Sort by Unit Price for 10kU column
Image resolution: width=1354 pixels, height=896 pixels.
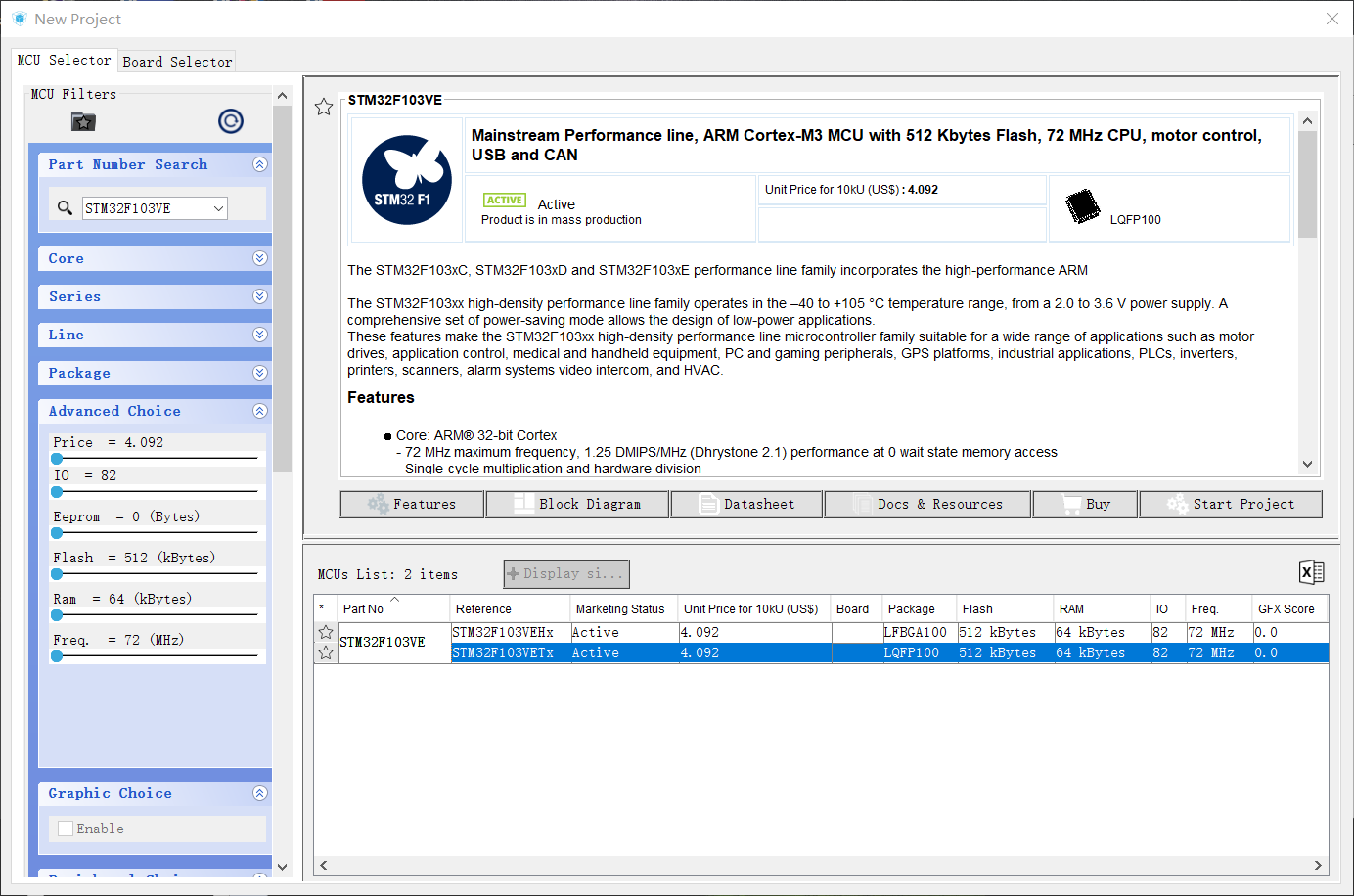(753, 608)
